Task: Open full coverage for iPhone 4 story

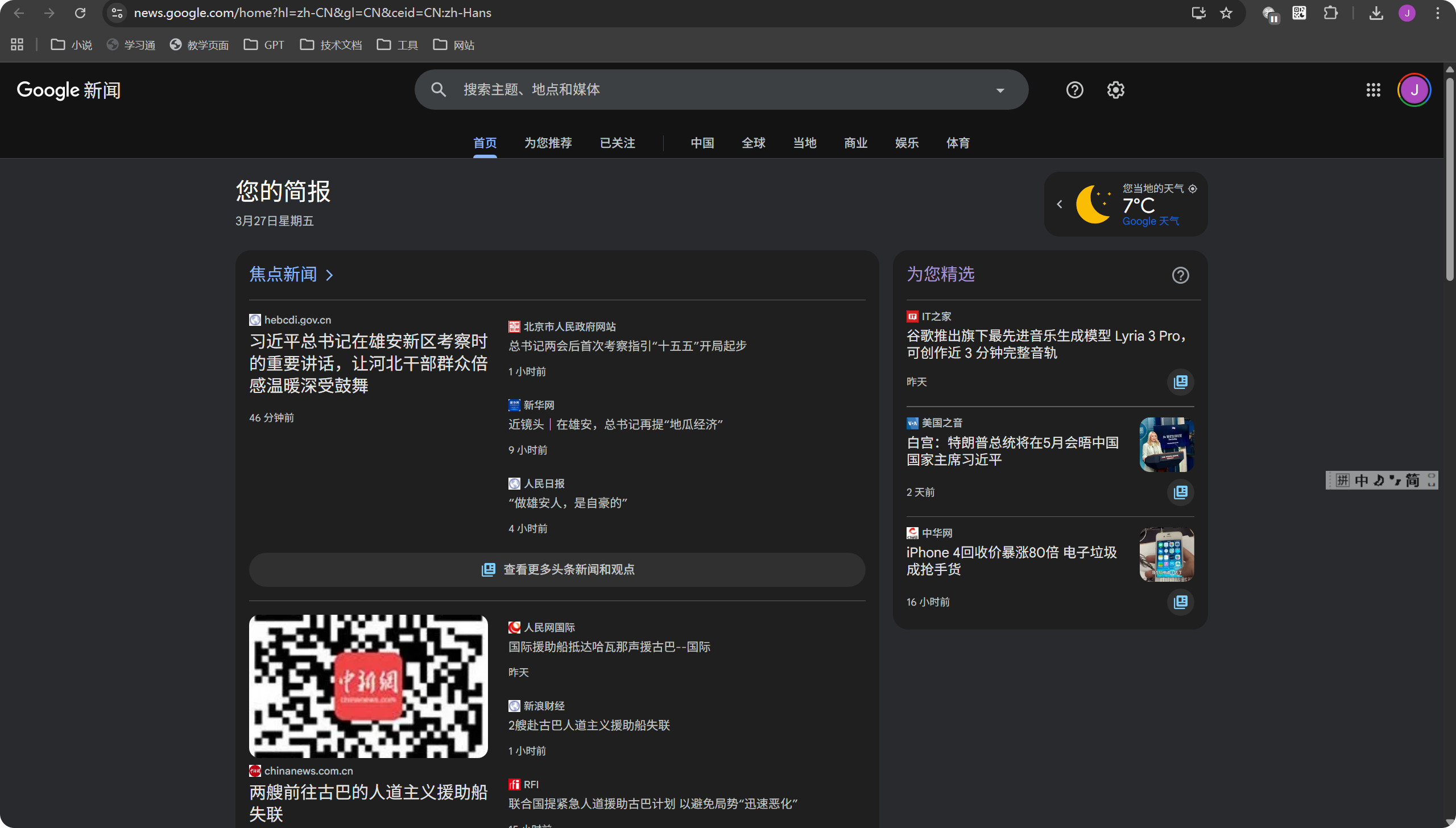Action: (1180, 602)
